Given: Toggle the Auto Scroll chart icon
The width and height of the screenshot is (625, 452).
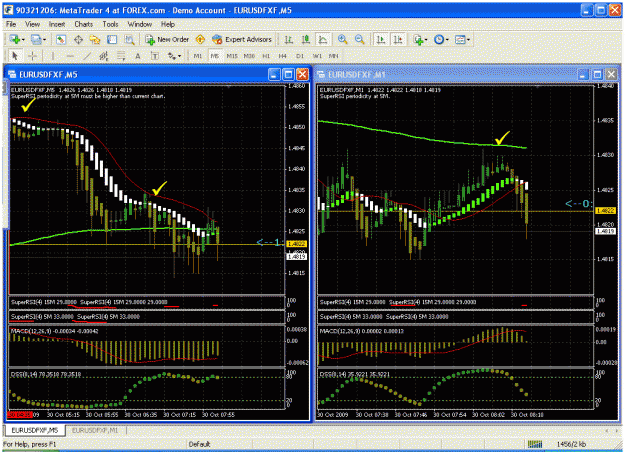Looking at the screenshot, I should [x=381, y=39].
